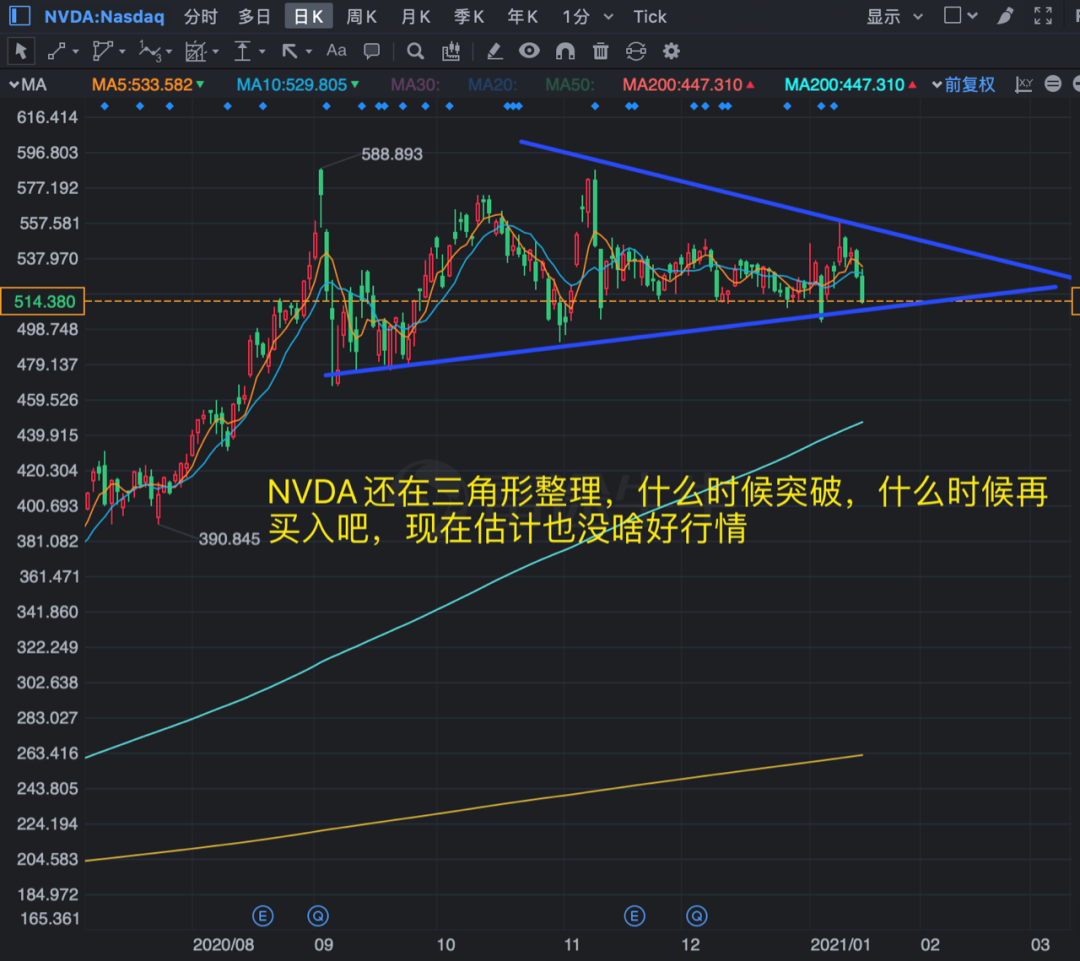The height and width of the screenshot is (961, 1080).
Task: Select the Fibonacci/Gann chart tool
Action: (x=196, y=51)
